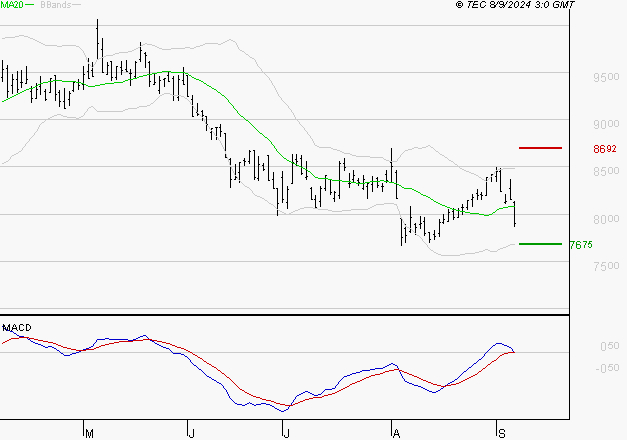Click the green support level line

coord(540,244)
